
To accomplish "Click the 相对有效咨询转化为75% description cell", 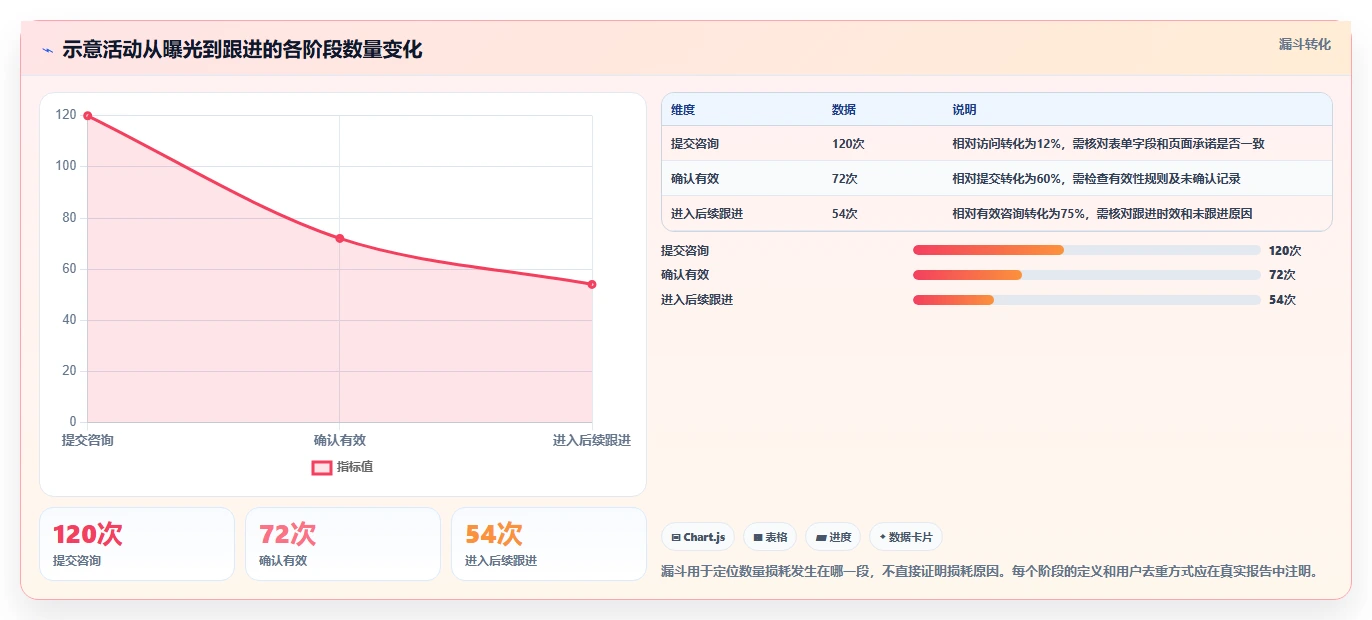I will (1102, 214).
